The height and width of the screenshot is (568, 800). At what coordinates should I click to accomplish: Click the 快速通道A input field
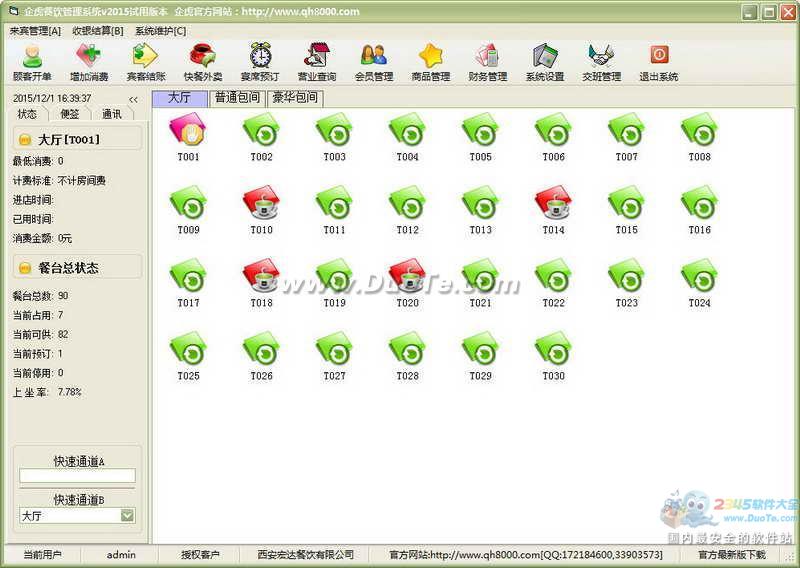pos(78,475)
